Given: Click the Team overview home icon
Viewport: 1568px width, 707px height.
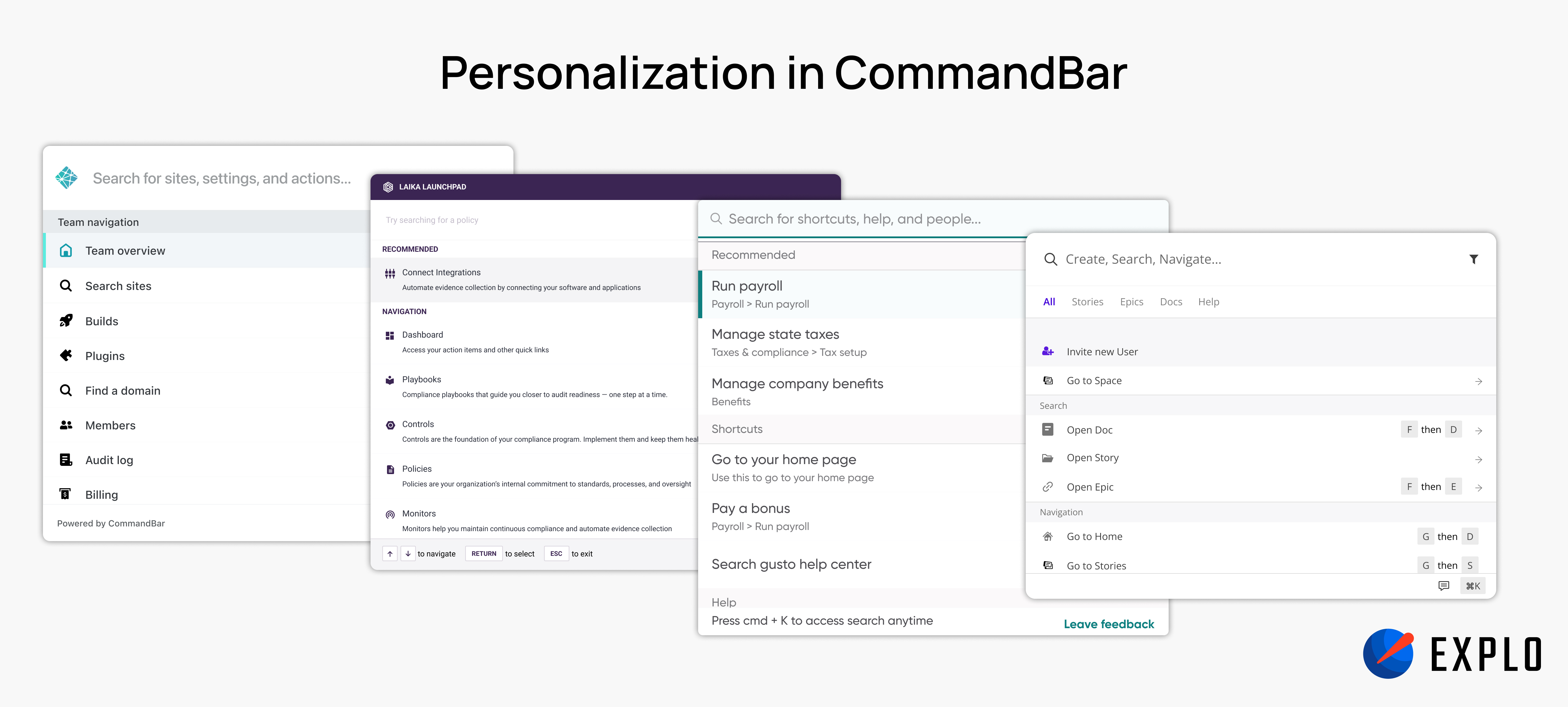Looking at the screenshot, I should 66,251.
